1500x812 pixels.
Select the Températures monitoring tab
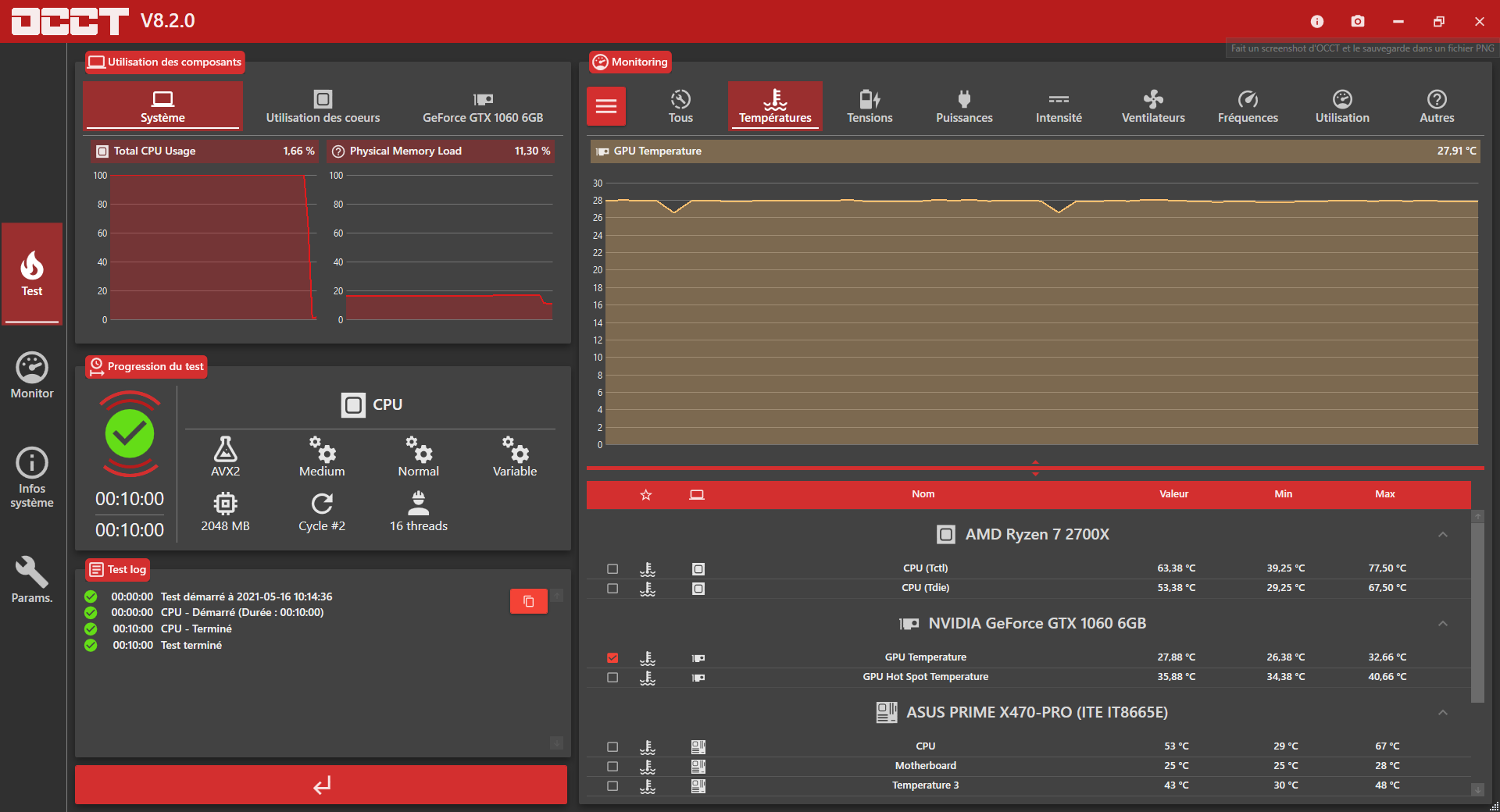click(775, 105)
